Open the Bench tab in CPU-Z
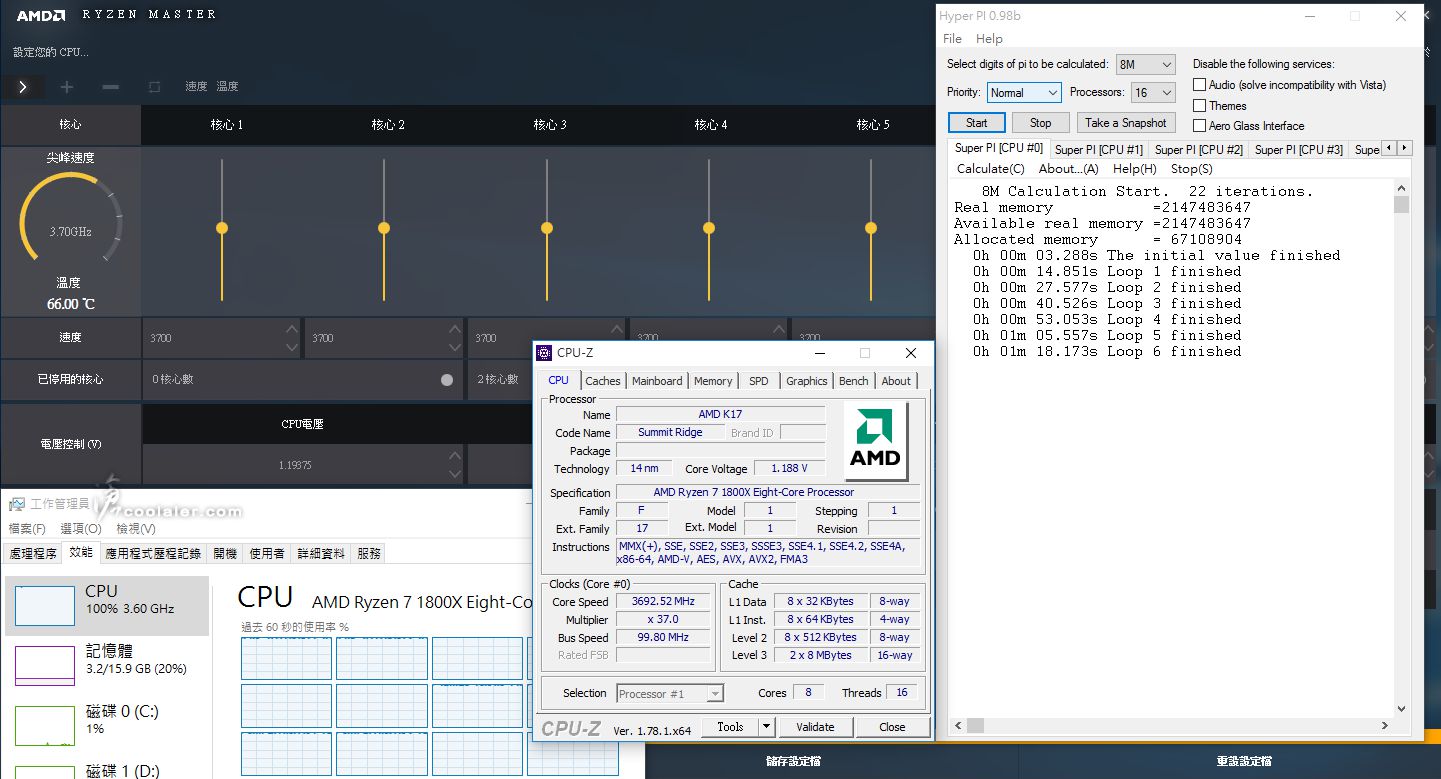Screen dimensions: 1441x779 (x=853, y=381)
